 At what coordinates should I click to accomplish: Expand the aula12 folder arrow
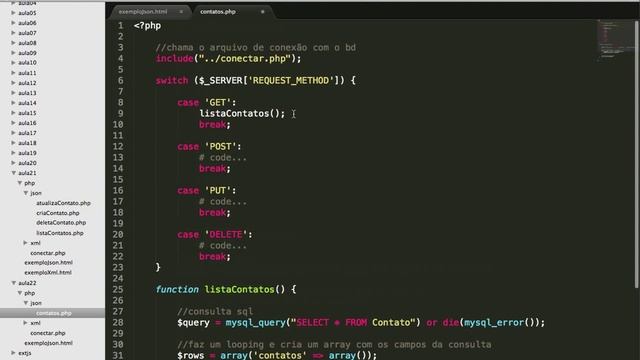13,83
